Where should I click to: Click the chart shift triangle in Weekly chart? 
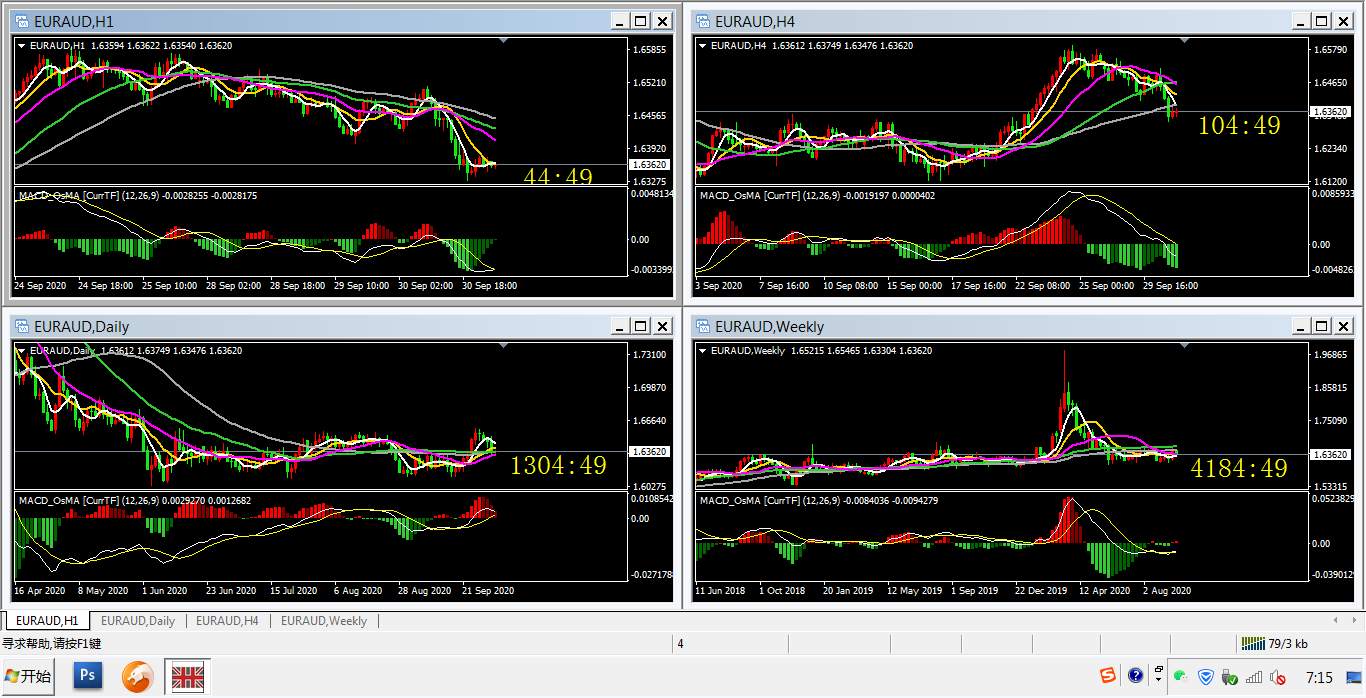click(1184, 345)
